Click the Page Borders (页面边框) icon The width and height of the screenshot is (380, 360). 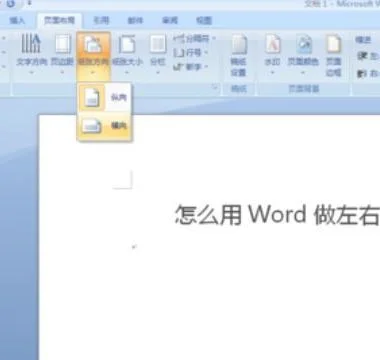(334, 44)
